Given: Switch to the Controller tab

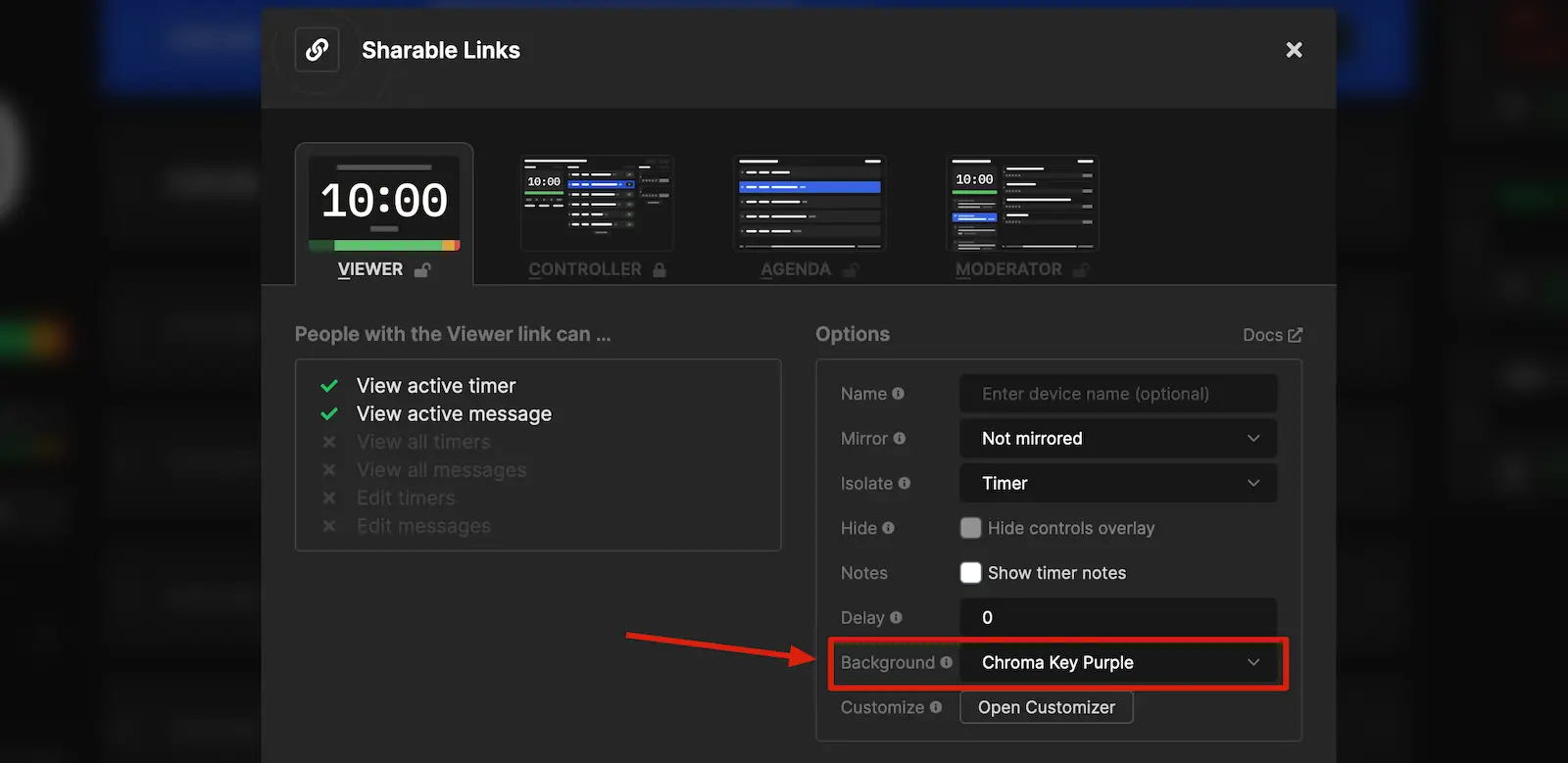Looking at the screenshot, I should [x=597, y=215].
